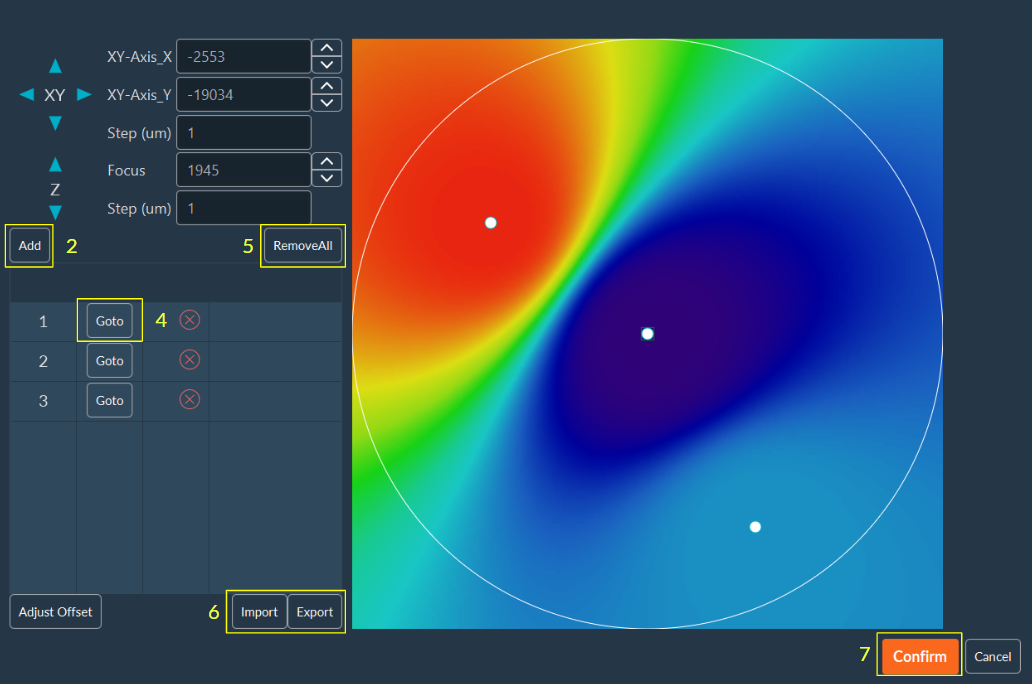Decrement XY-Axis_Y with its down stepper
Viewport: 1032px width, 684px height.
click(x=326, y=102)
